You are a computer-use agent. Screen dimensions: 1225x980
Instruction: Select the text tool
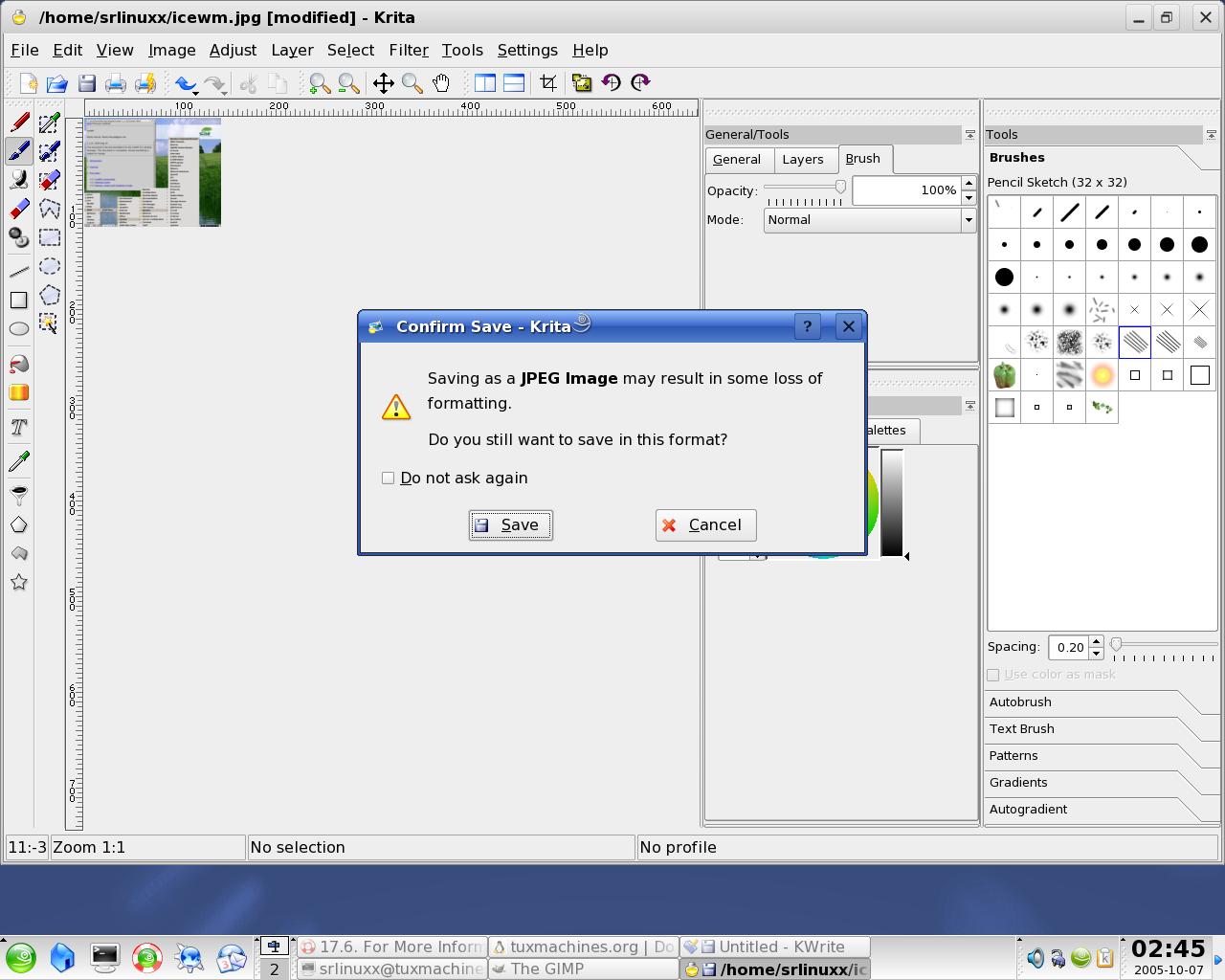[19, 427]
